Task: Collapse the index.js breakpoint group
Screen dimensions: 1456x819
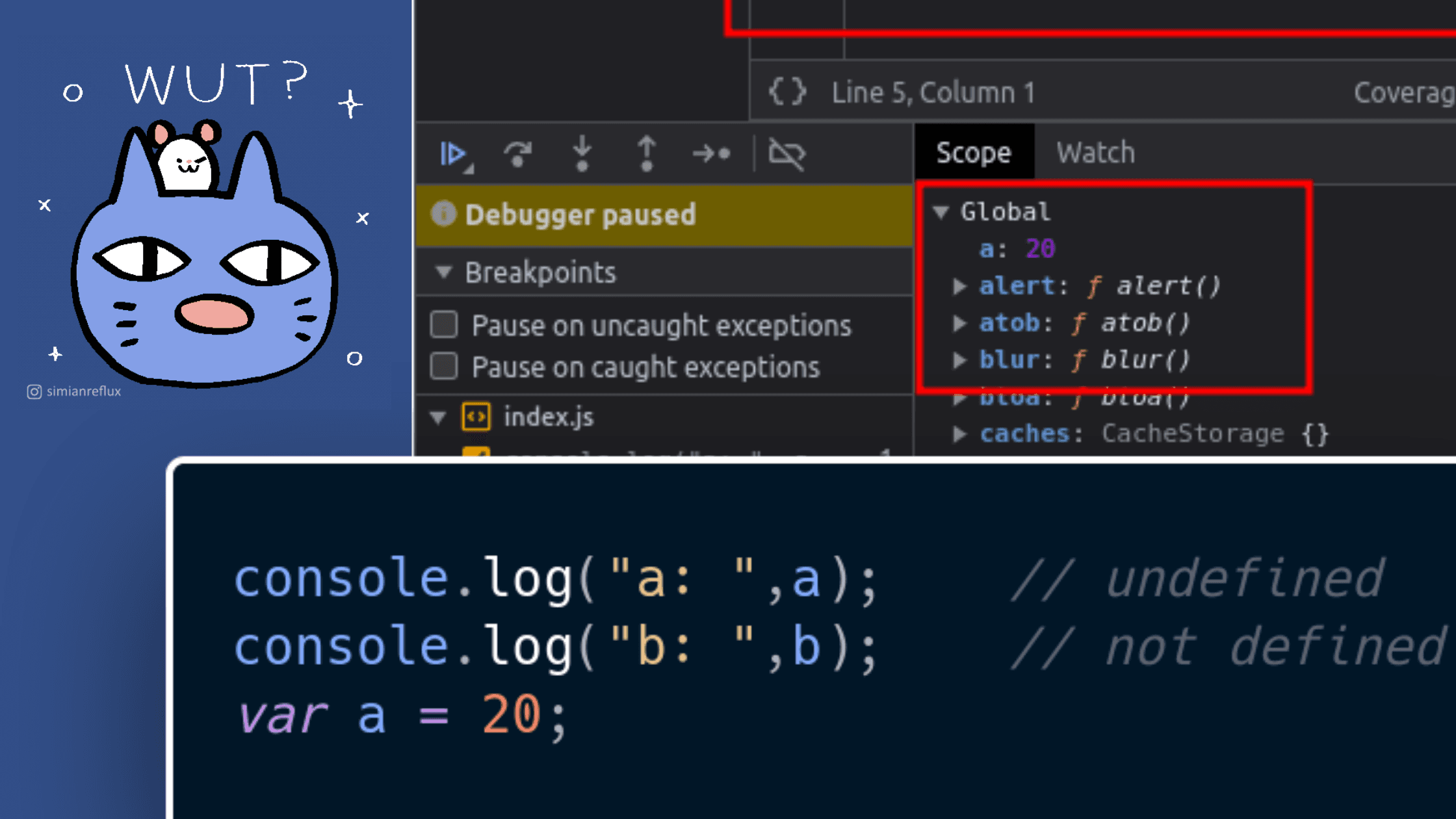Action: tap(439, 417)
